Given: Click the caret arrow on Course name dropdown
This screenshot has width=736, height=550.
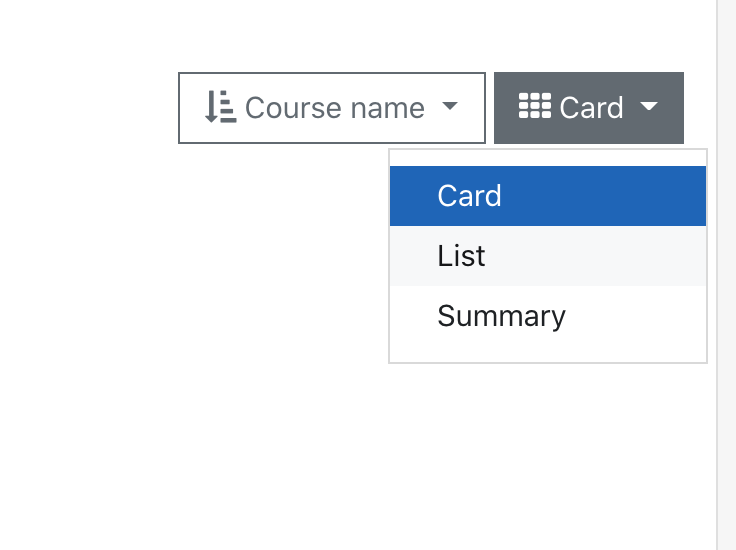Looking at the screenshot, I should (450, 106).
